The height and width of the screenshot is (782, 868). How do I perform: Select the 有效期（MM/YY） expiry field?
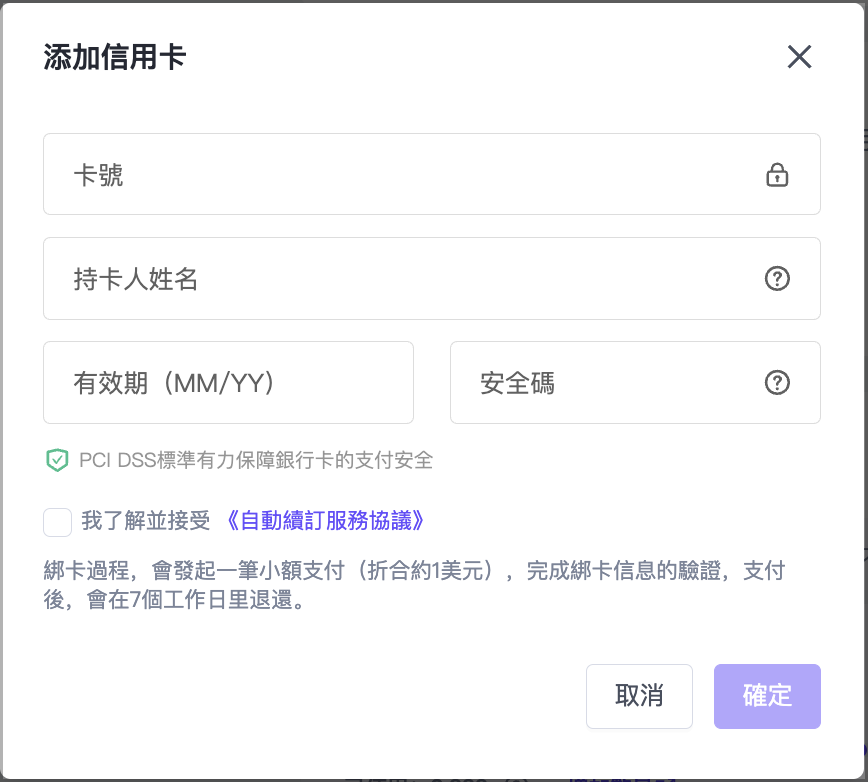point(228,383)
